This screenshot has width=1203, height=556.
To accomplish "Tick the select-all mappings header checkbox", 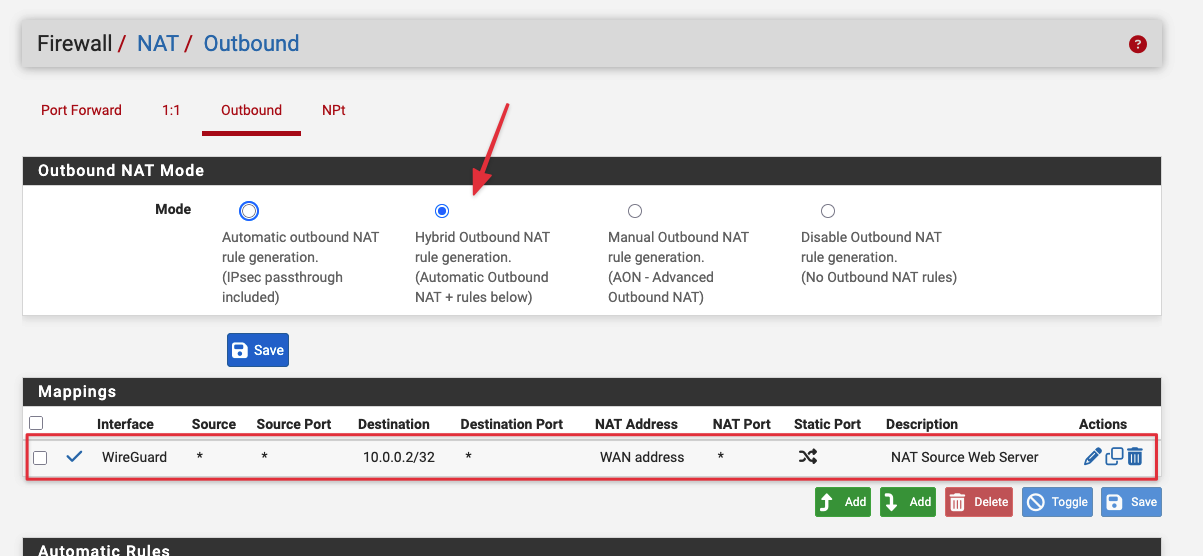I will (x=37, y=423).
